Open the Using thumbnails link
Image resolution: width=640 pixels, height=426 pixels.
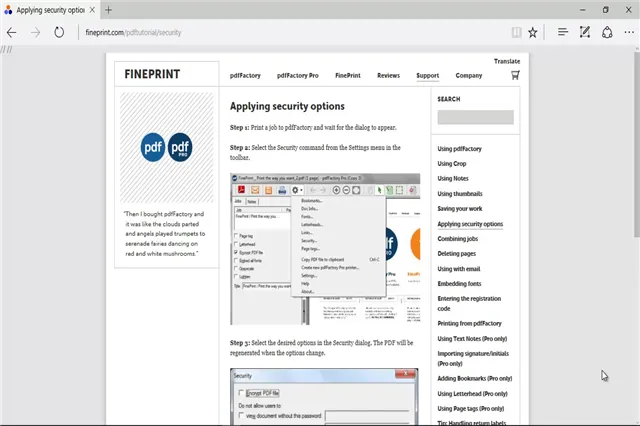[x=460, y=194]
